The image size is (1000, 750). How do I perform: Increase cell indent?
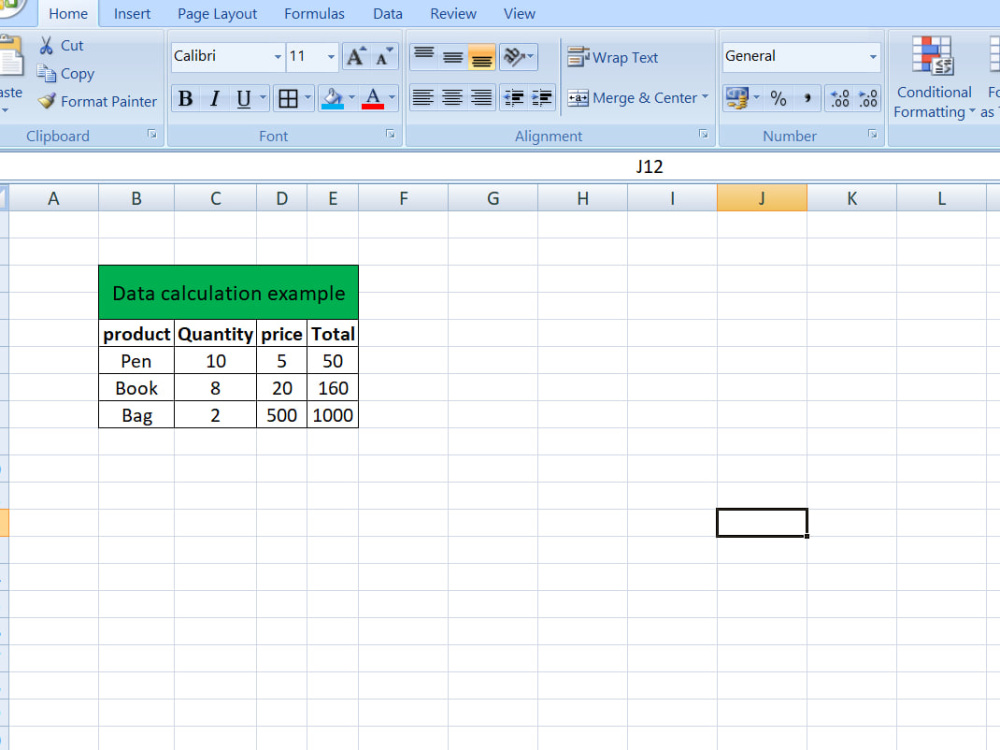click(542, 98)
